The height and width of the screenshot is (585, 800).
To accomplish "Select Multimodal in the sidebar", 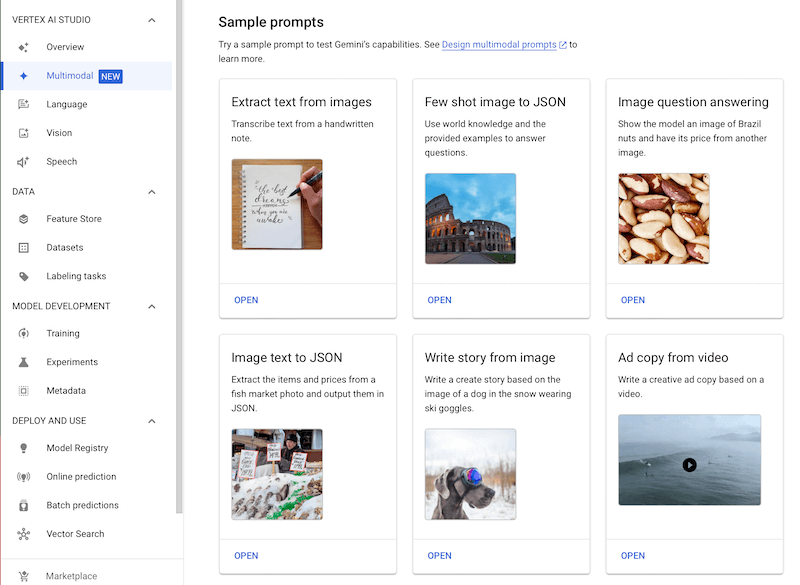I will (70, 76).
